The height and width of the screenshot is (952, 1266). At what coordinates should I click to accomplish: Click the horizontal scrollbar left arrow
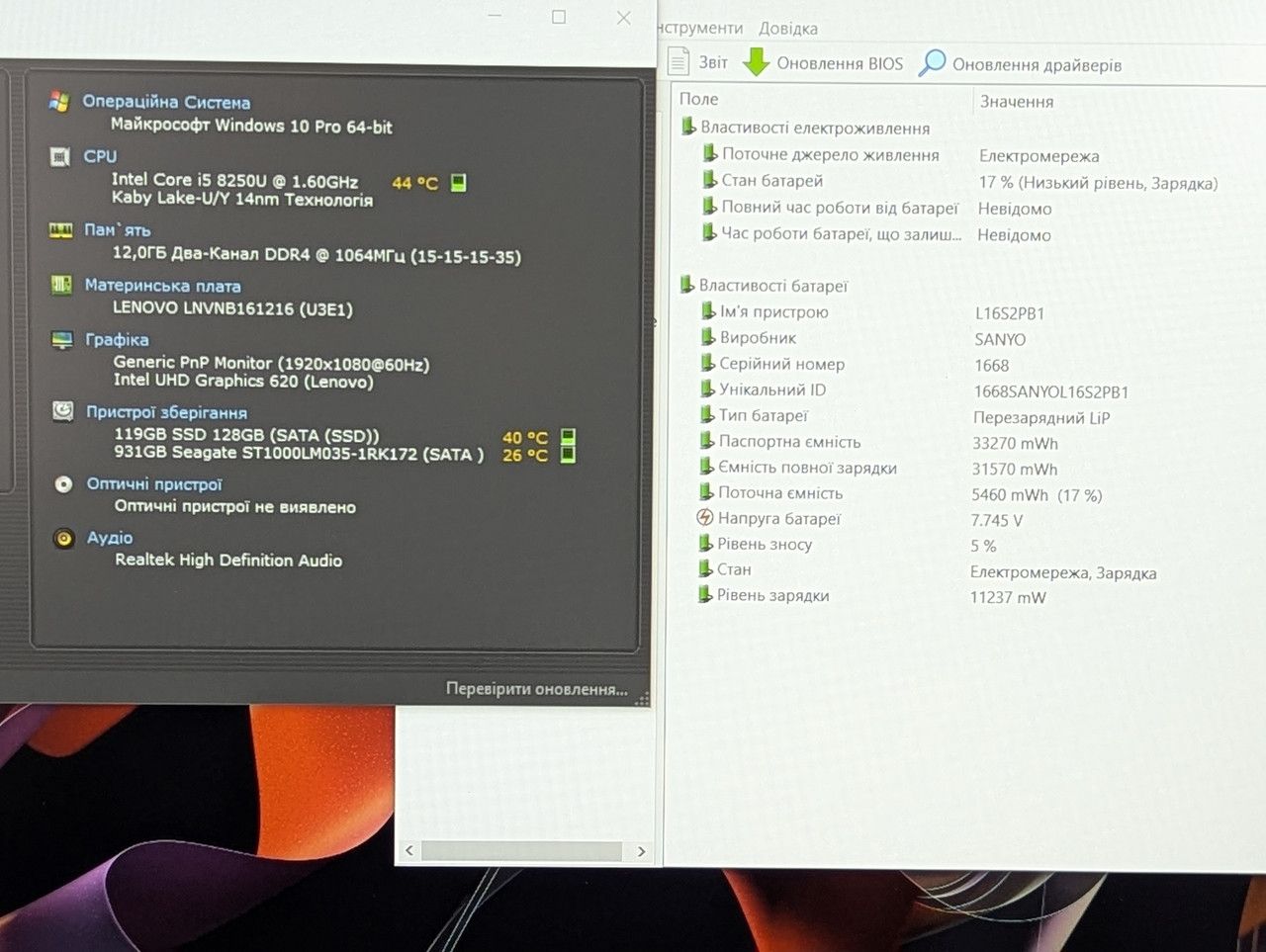409,850
